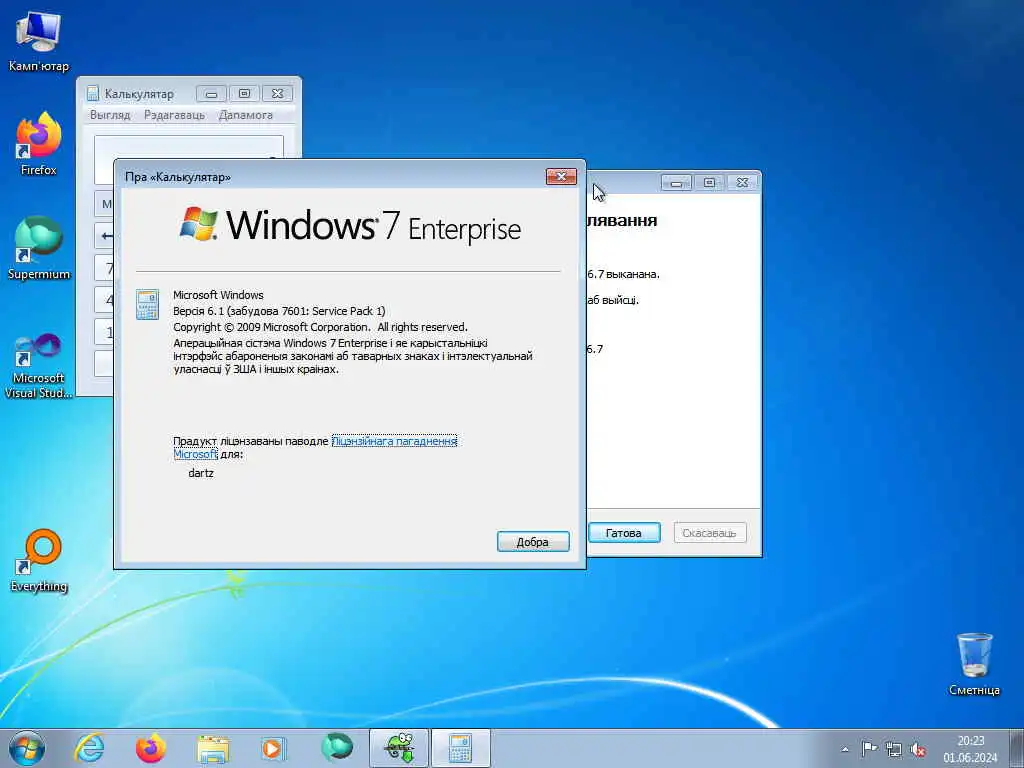
Task: Open muted volume tray icon
Action: pos(918,749)
